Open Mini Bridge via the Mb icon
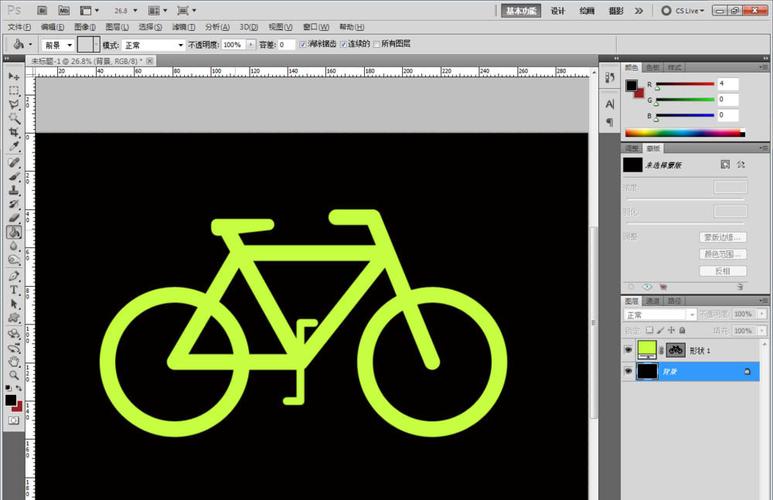This screenshot has width=773, height=500. pyautogui.click(x=64, y=10)
